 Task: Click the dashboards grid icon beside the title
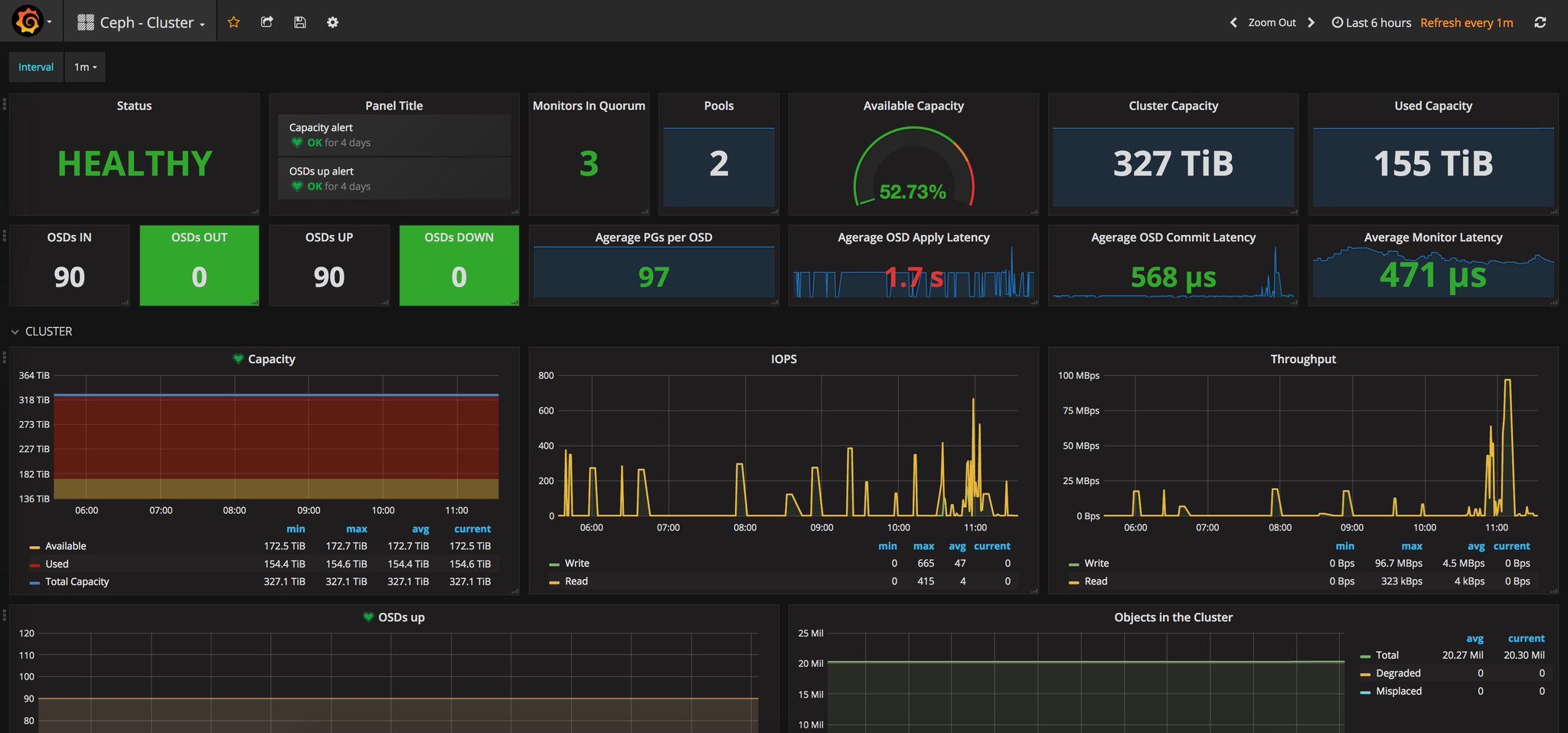[x=84, y=21]
